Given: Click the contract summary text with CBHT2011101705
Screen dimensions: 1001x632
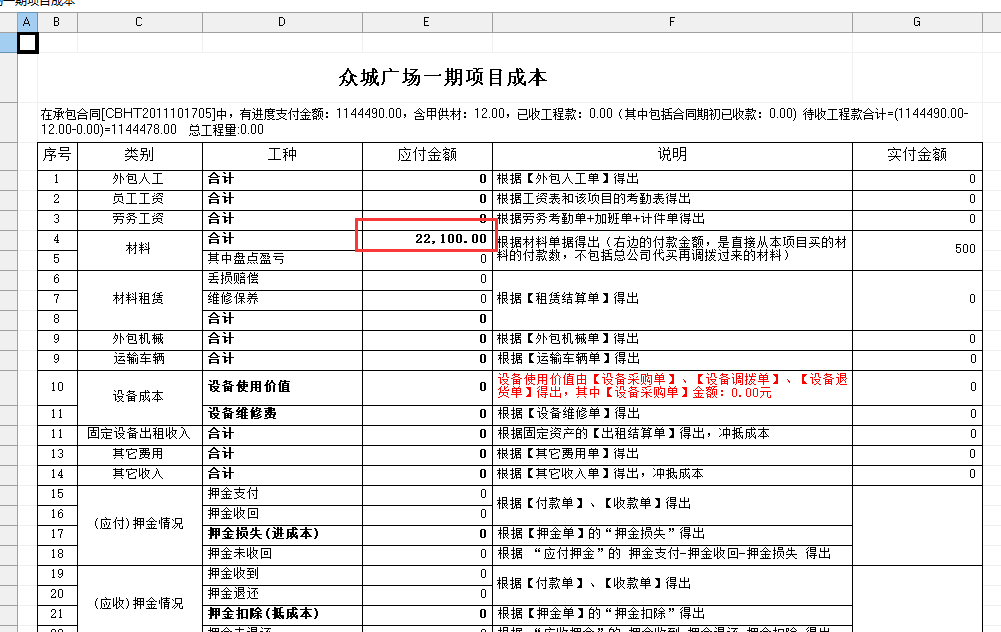Looking at the screenshot, I should point(500,121).
